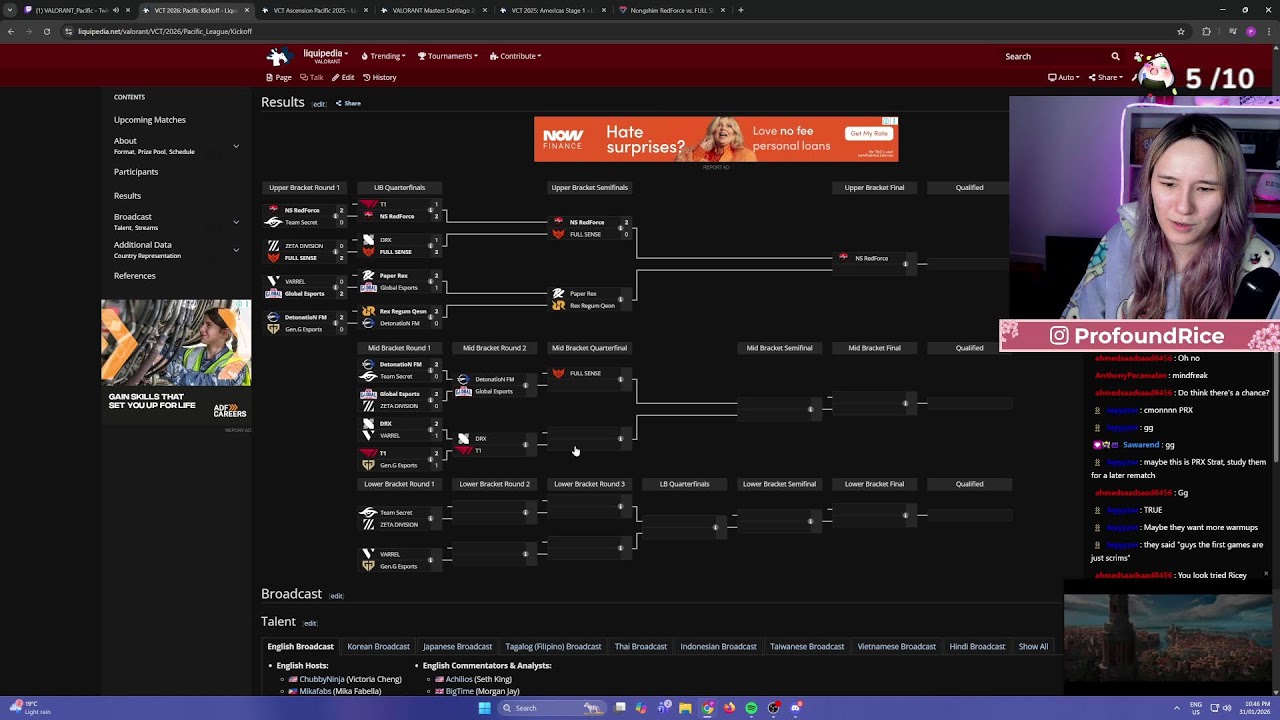
Task: Open info for ZETA DIVISION vs FULL SENSE match
Action: (x=336, y=251)
